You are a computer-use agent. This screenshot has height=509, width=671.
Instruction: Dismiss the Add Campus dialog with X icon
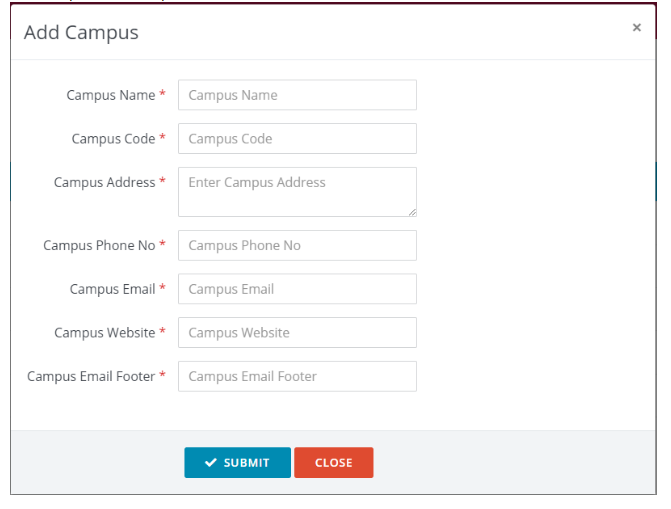[x=636, y=28]
